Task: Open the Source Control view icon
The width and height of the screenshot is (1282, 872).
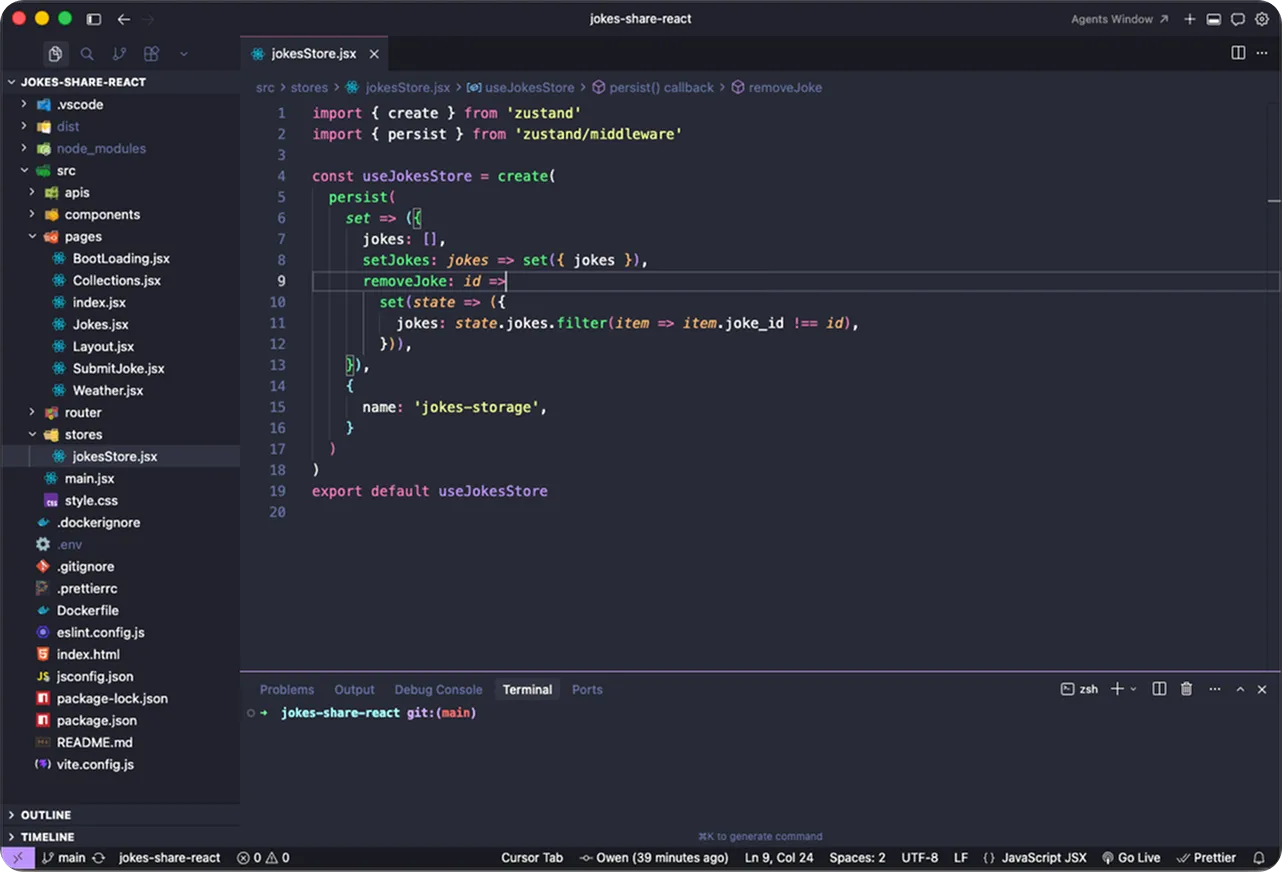Action: click(x=119, y=54)
